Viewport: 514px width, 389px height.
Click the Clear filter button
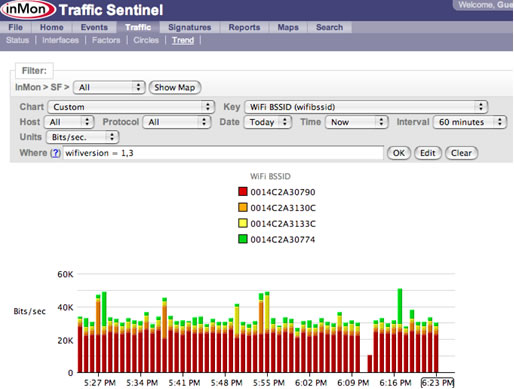pos(461,153)
